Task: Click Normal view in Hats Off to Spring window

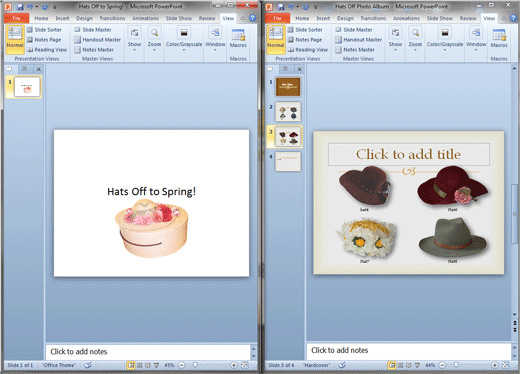Action: [x=15, y=39]
